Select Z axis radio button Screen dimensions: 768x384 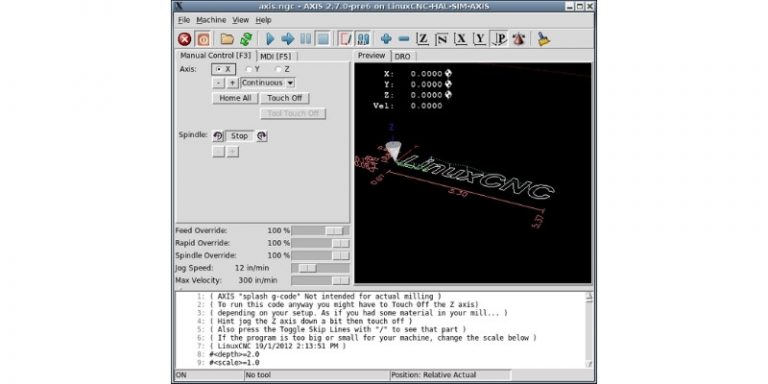coord(283,70)
